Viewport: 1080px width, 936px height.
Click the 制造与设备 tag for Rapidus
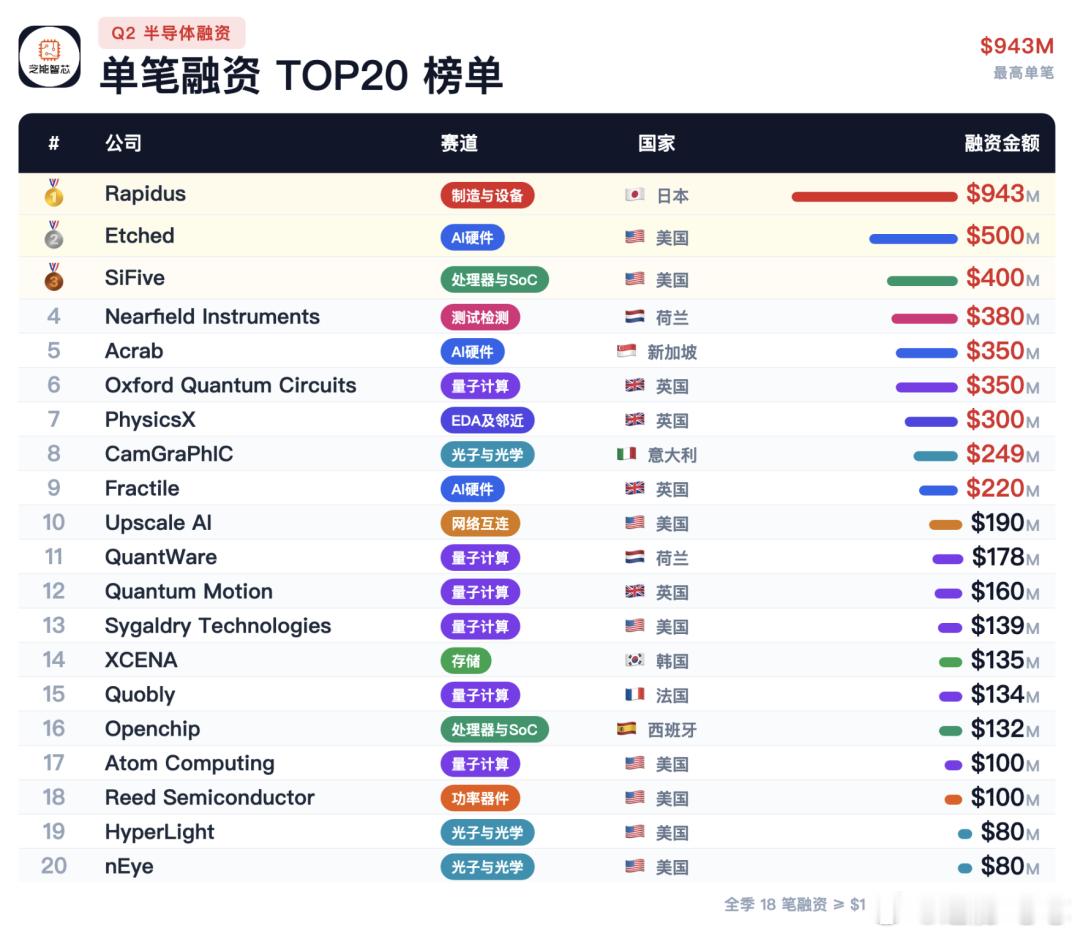[x=487, y=196]
